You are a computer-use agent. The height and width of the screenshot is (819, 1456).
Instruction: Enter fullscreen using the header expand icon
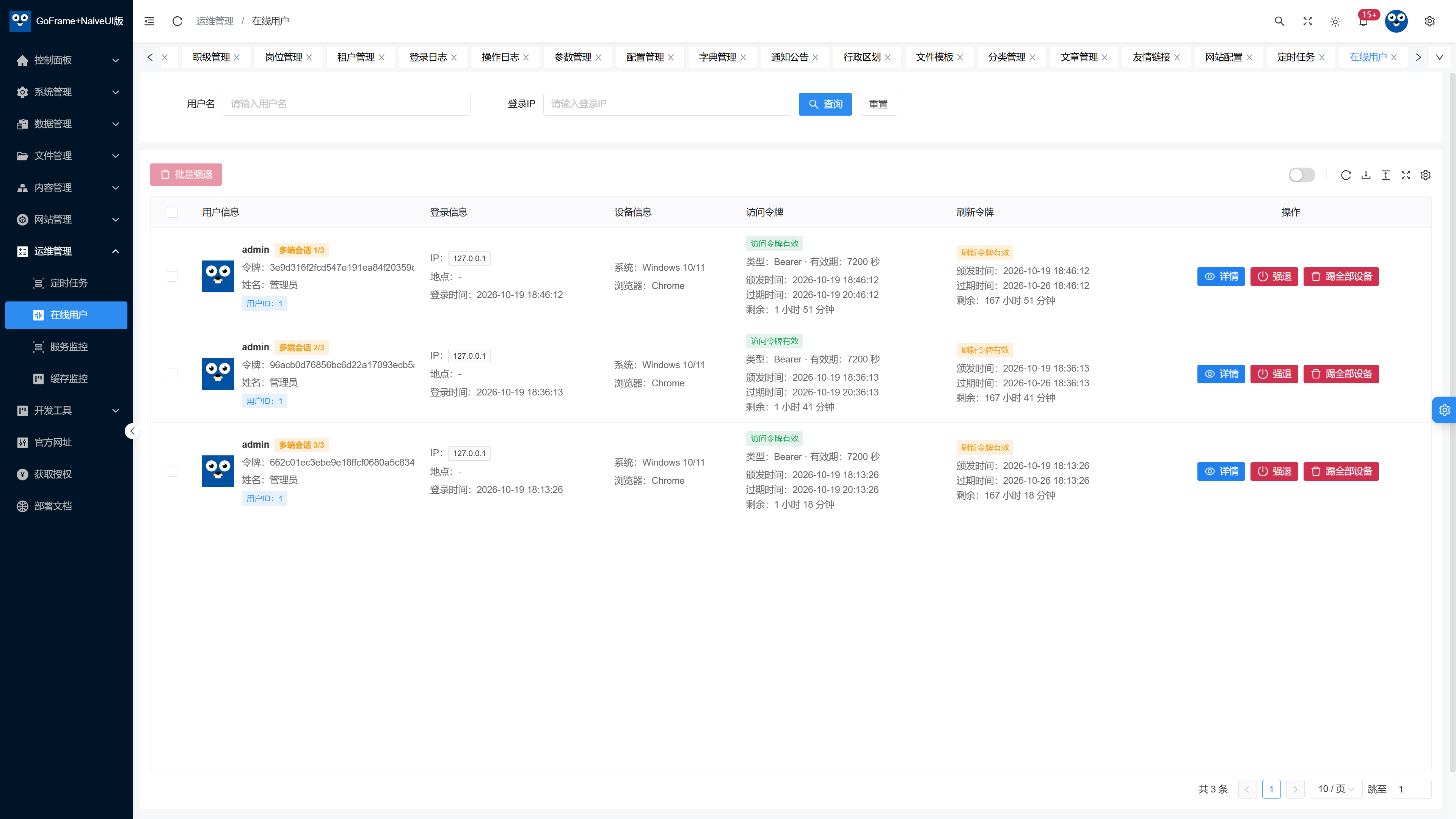click(x=1307, y=21)
